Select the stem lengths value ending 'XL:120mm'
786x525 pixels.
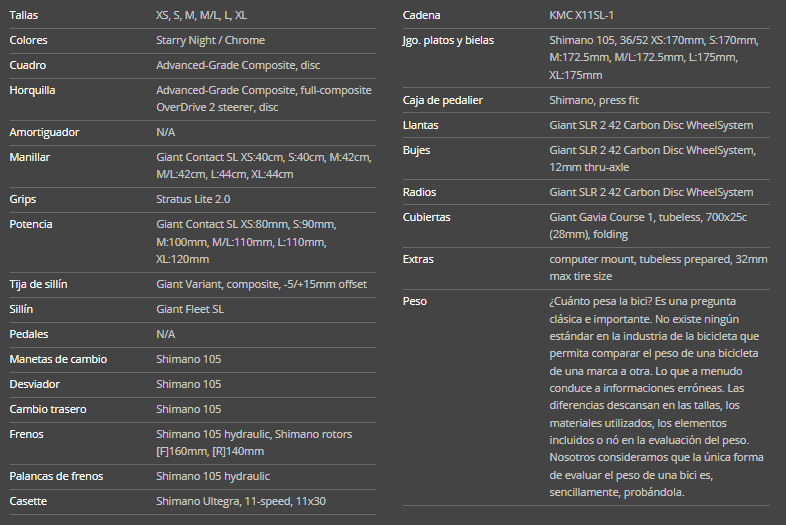coord(246,242)
